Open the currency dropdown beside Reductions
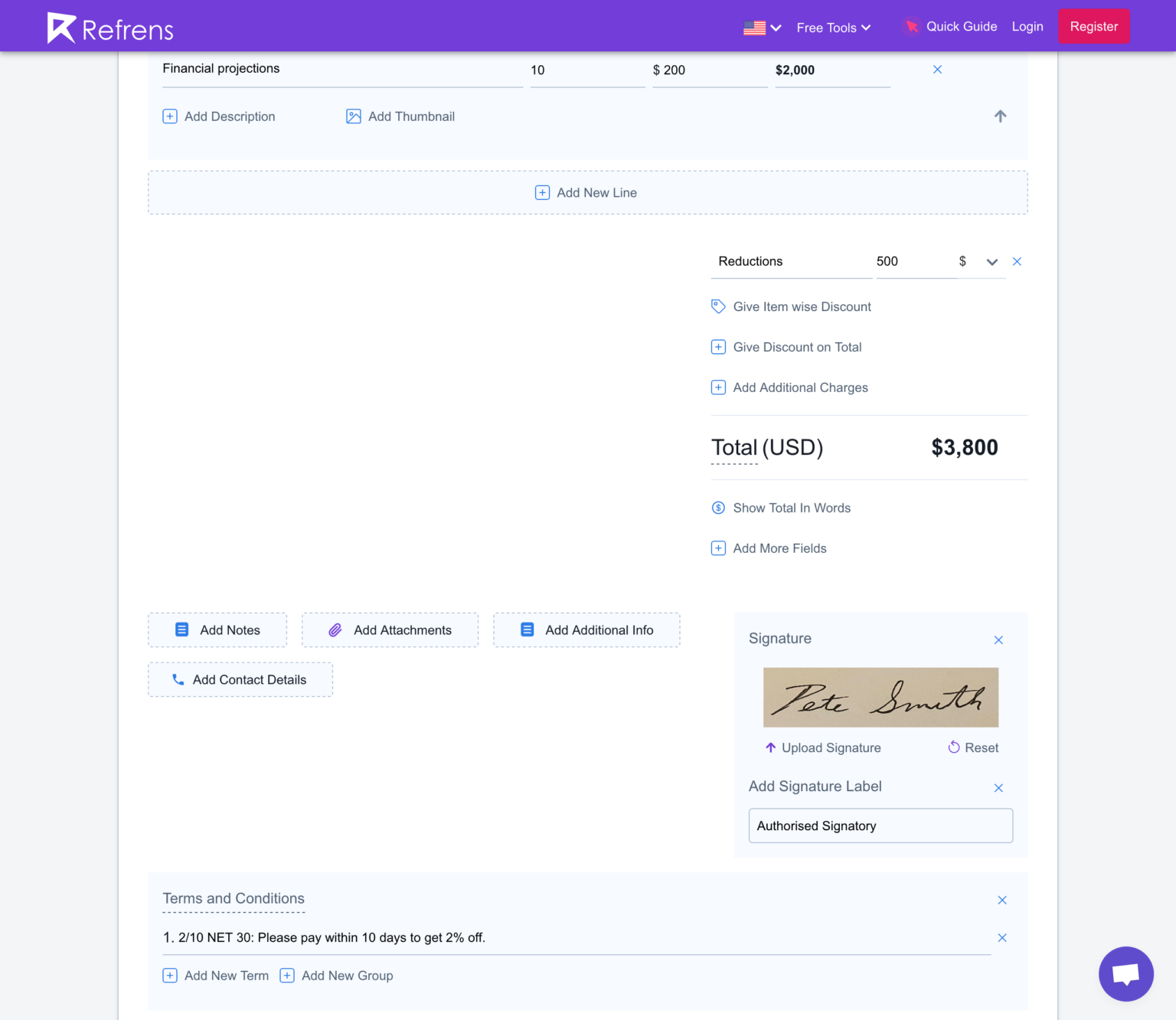 [x=991, y=261]
